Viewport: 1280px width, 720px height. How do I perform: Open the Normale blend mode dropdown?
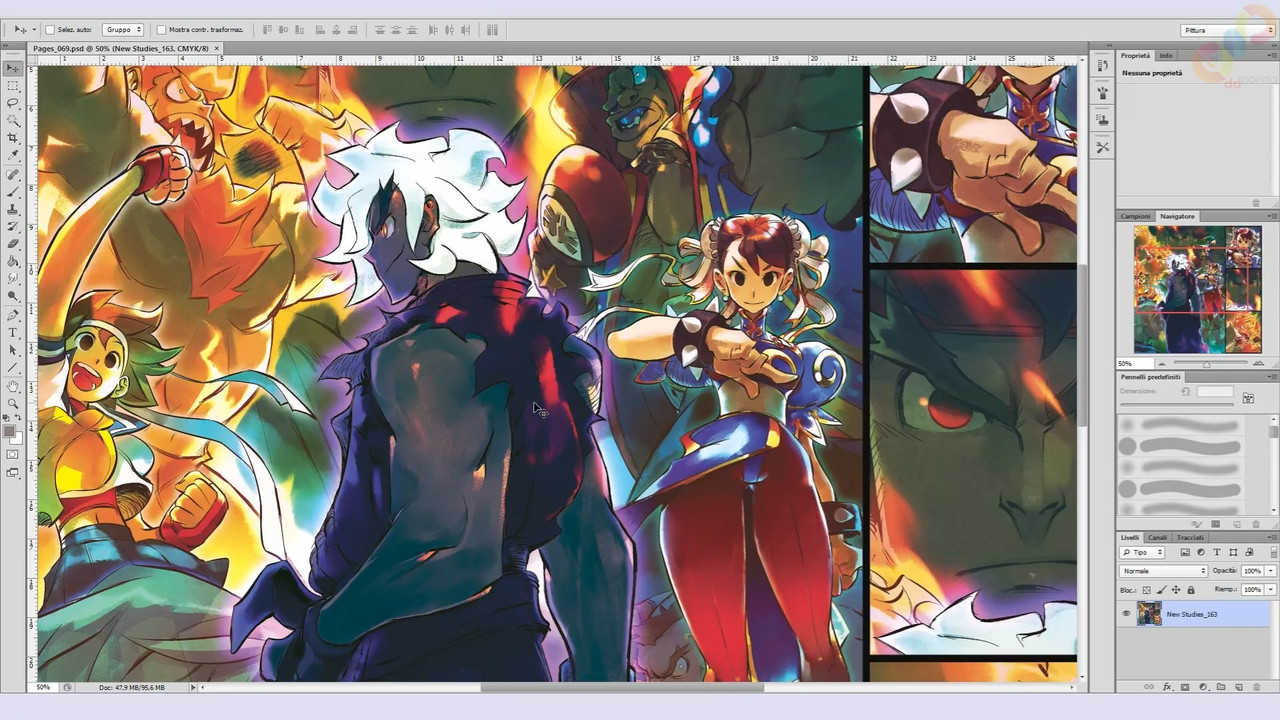pyautogui.click(x=1164, y=571)
